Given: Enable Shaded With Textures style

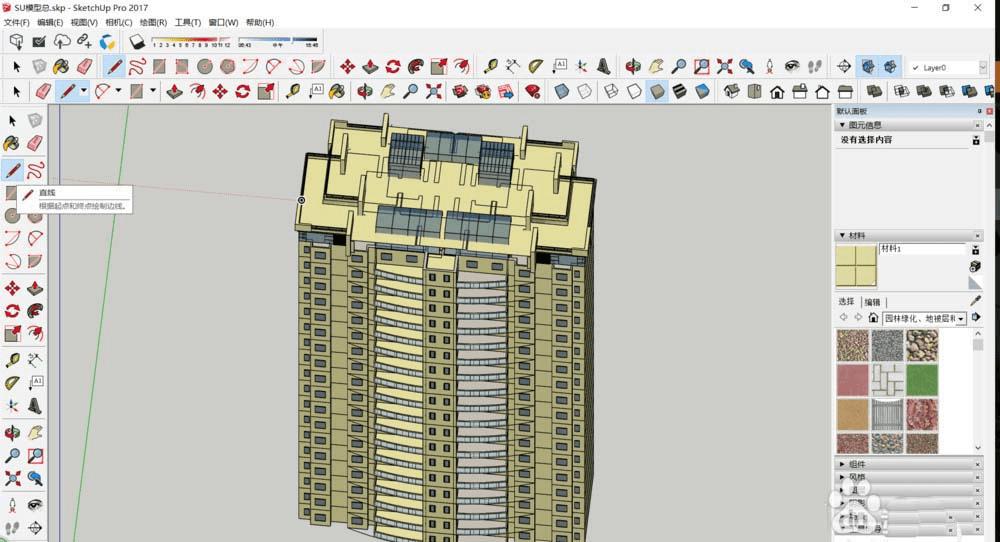Looking at the screenshot, I should [679, 92].
